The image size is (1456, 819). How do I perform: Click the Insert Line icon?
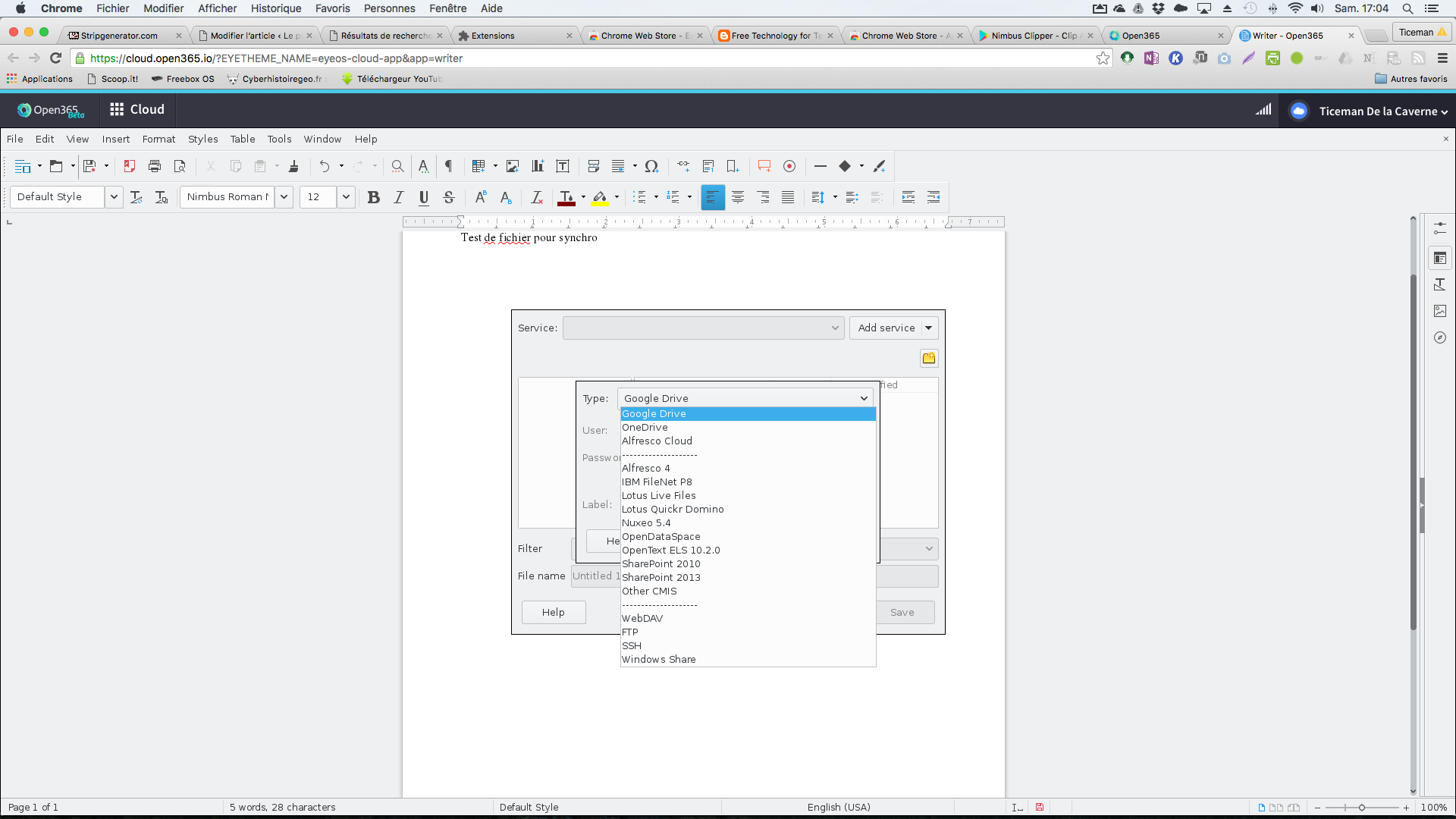[821, 166]
